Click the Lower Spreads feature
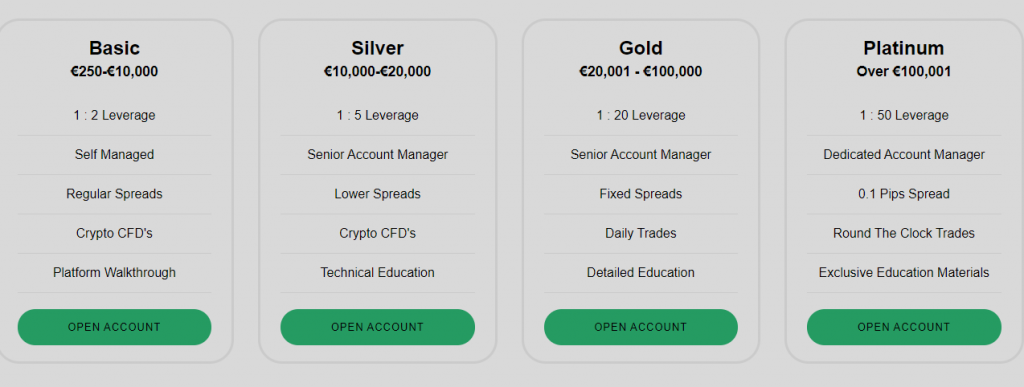 point(377,194)
